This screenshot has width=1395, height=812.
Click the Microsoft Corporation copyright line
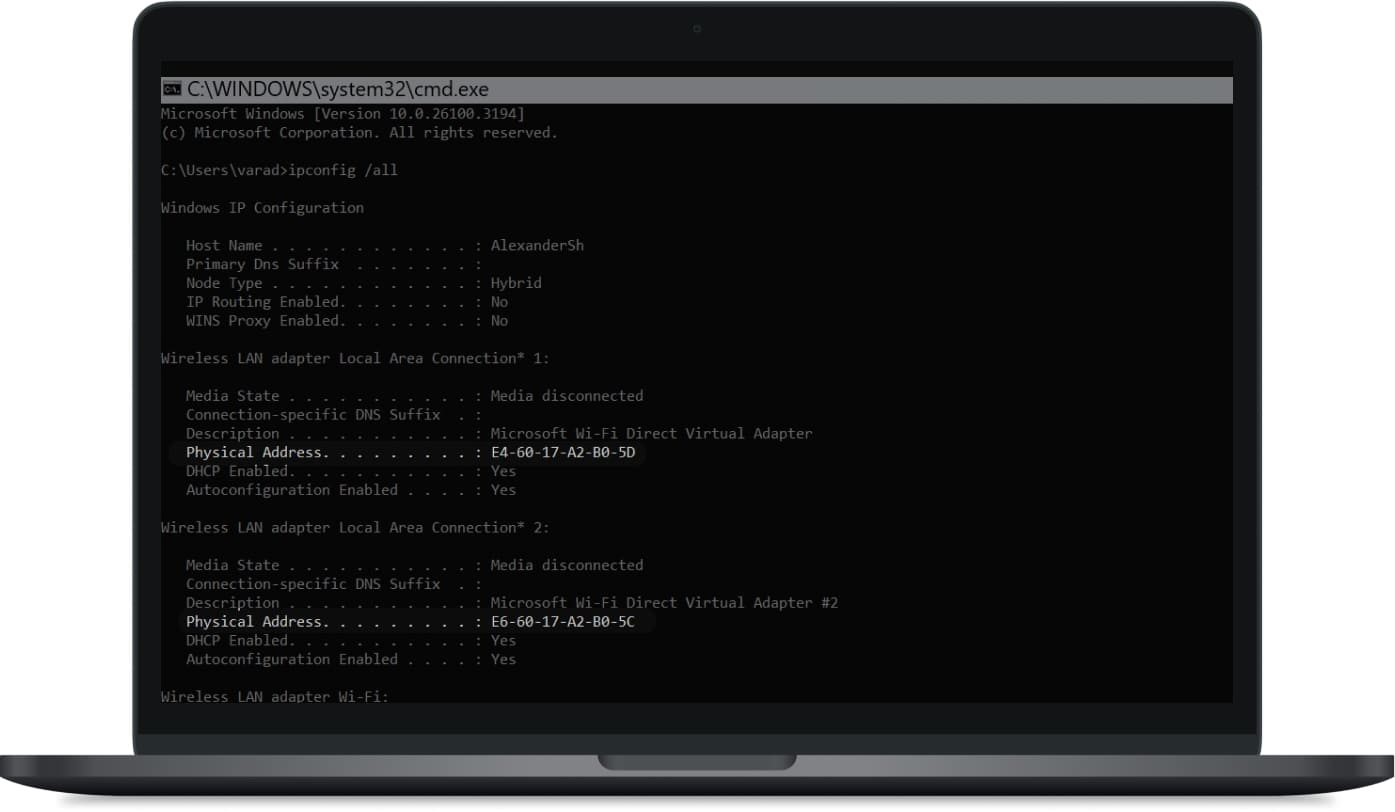pyautogui.click(x=359, y=133)
